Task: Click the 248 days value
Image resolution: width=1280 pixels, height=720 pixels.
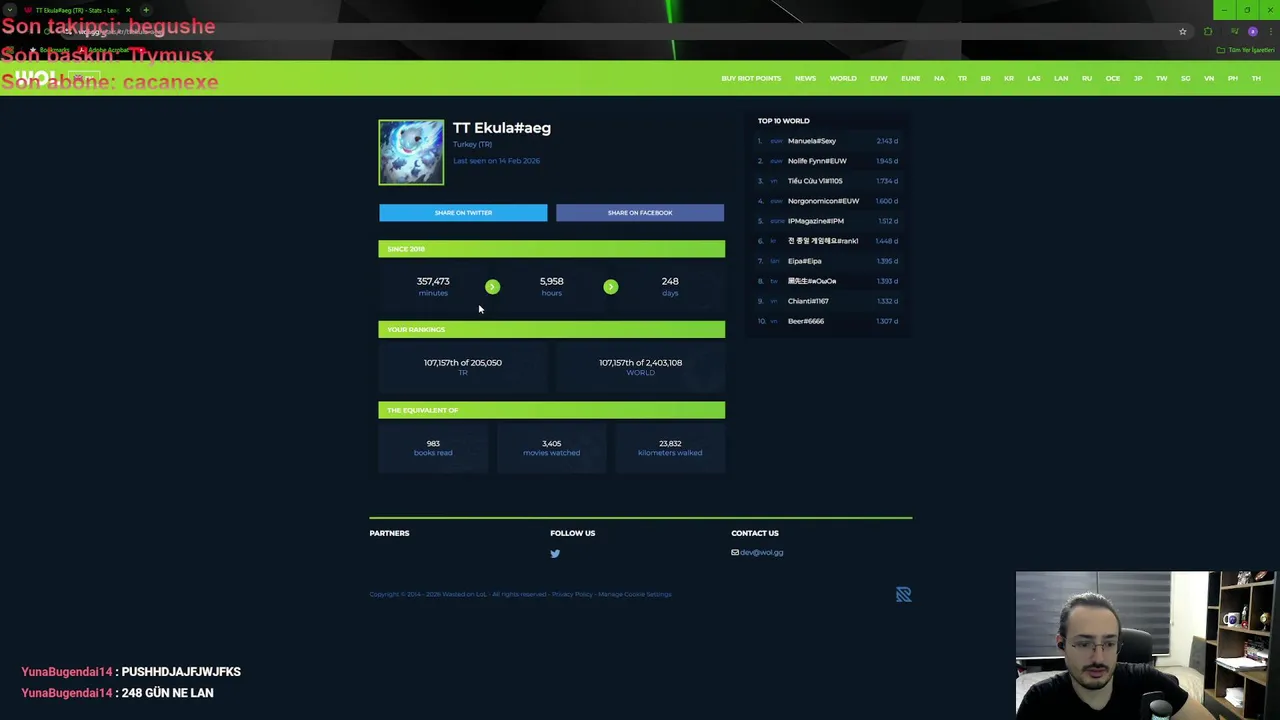Action: 670,282
